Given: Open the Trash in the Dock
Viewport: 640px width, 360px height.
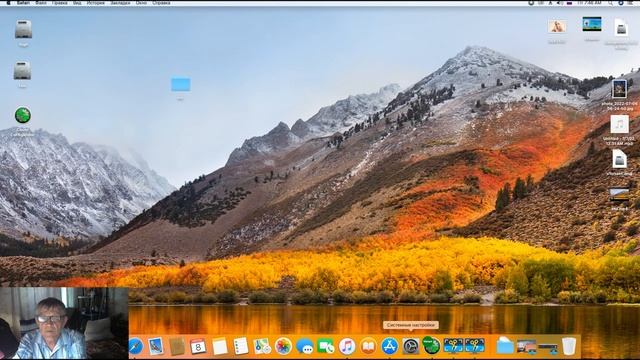Looking at the screenshot, I should pyautogui.click(x=569, y=346).
